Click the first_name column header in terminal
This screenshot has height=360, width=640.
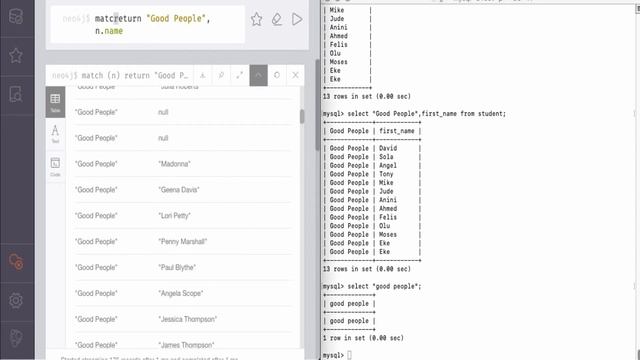[396, 131]
